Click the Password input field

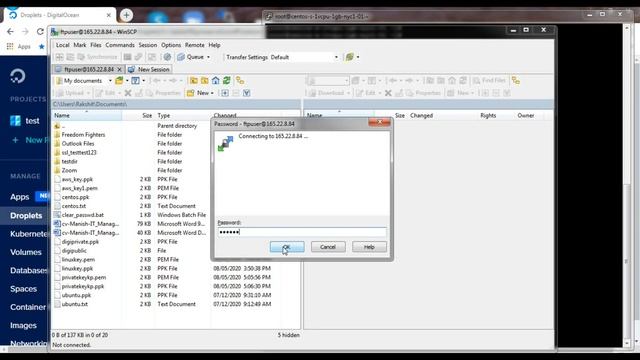(302, 232)
